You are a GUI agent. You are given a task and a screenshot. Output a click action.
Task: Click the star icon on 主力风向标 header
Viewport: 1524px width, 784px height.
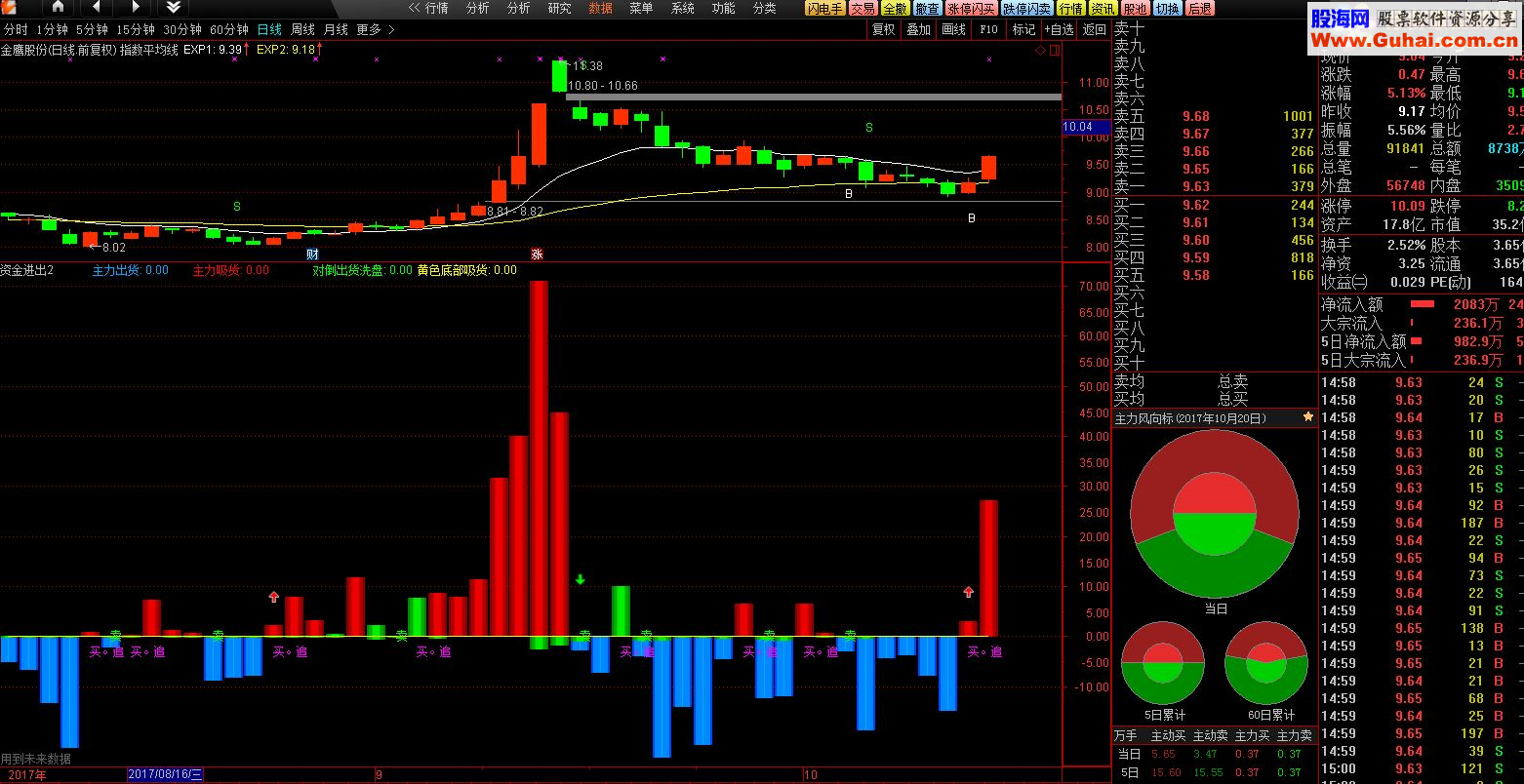pyautogui.click(x=1308, y=417)
